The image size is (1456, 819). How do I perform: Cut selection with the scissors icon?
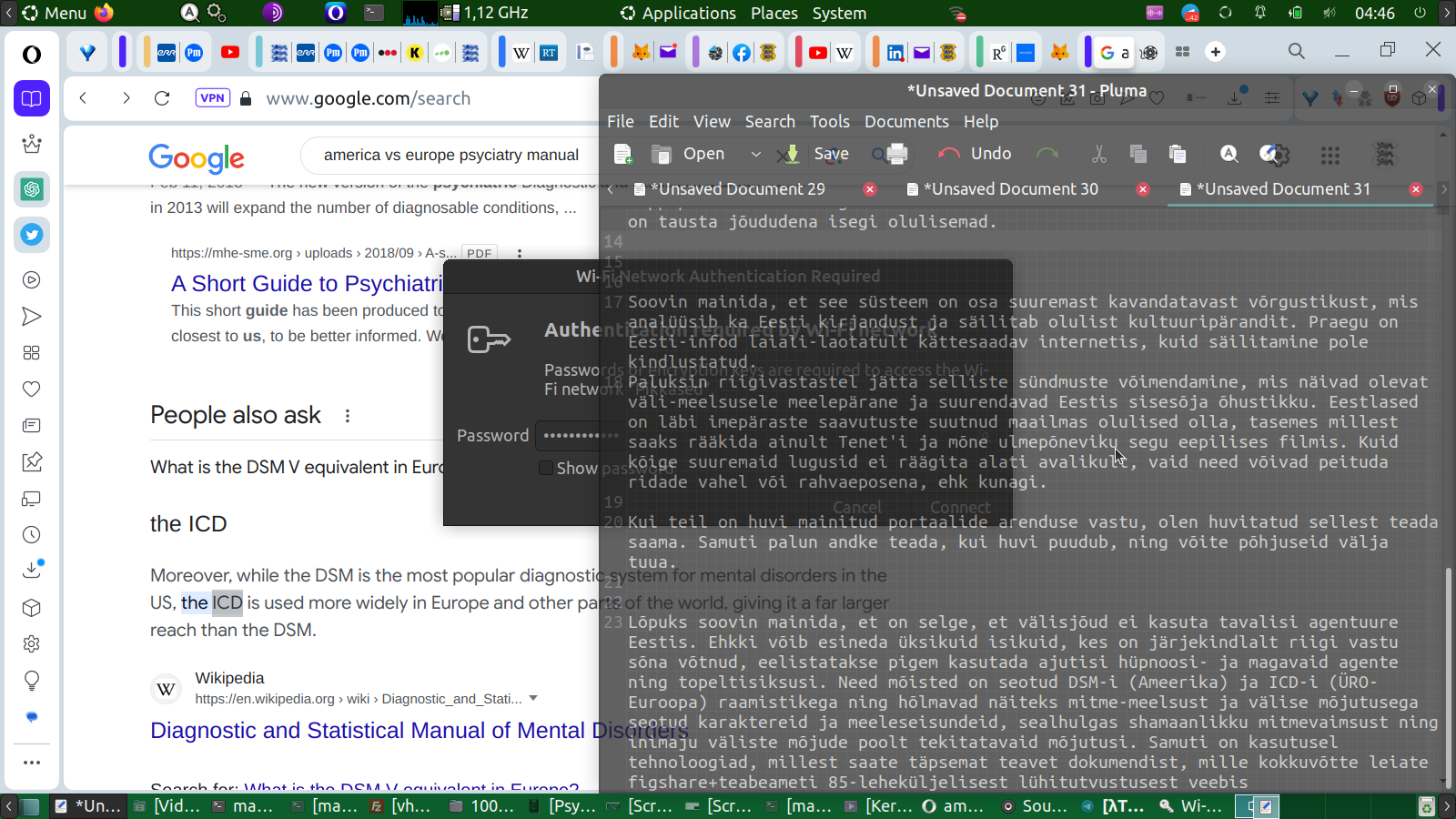click(1099, 155)
